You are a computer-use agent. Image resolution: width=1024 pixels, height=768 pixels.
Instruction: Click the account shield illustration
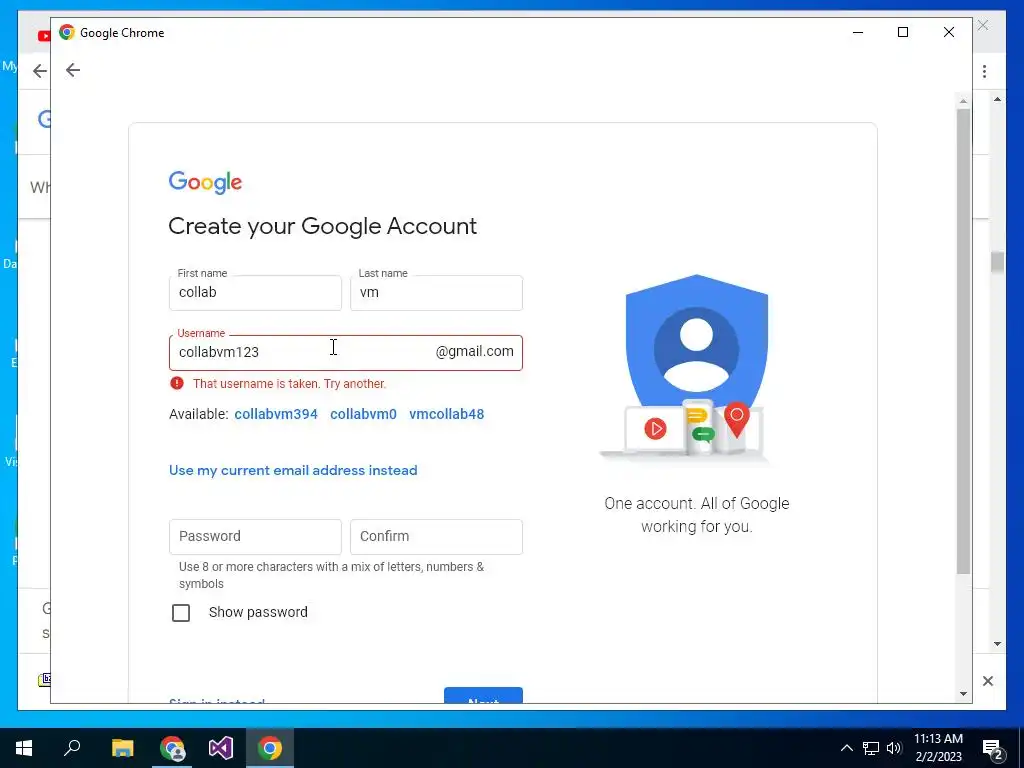tap(684, 368)
